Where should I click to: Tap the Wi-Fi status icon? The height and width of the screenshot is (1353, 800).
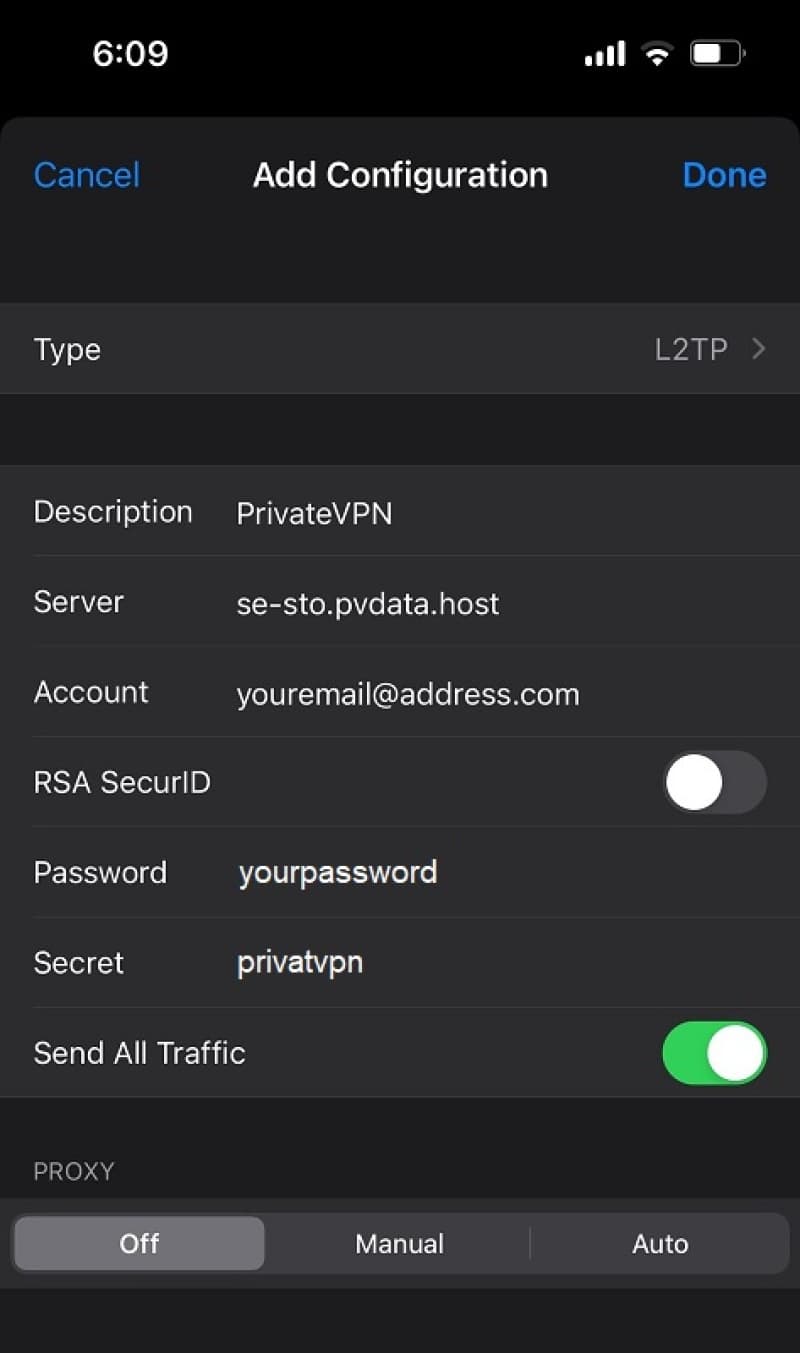coord(657,54)
